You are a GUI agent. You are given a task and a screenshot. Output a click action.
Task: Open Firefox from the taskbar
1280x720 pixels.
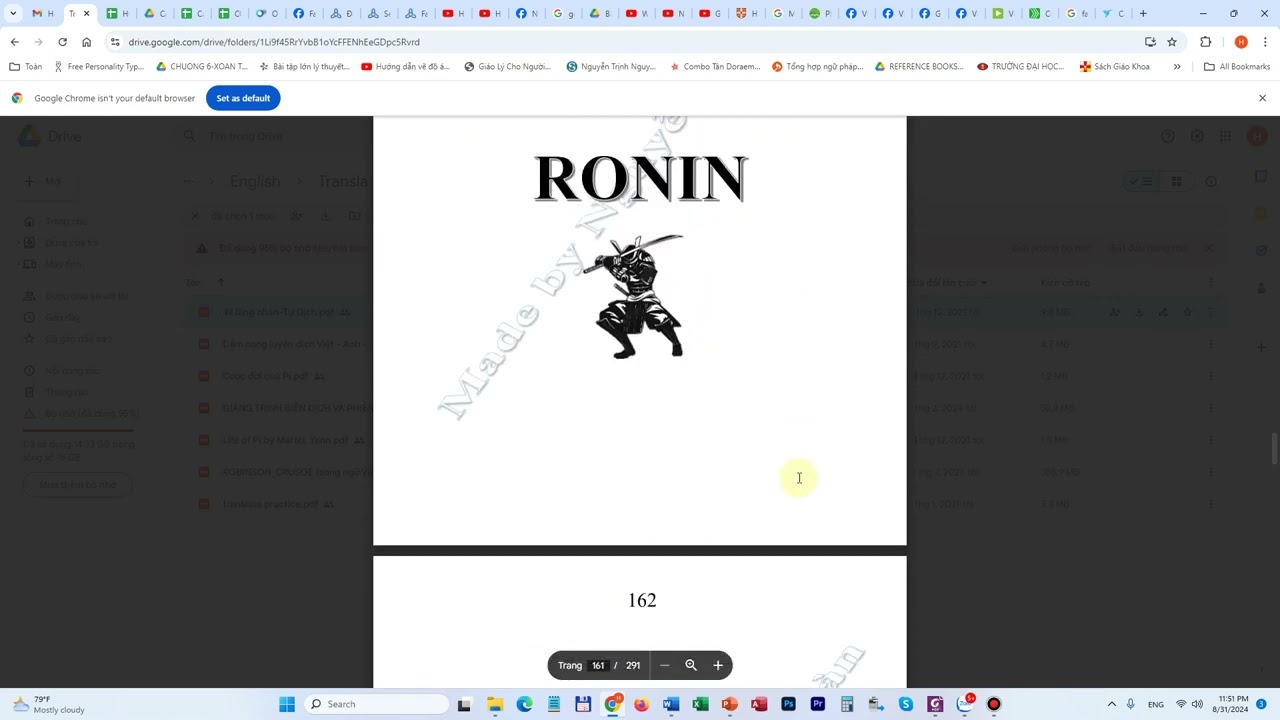641,704
